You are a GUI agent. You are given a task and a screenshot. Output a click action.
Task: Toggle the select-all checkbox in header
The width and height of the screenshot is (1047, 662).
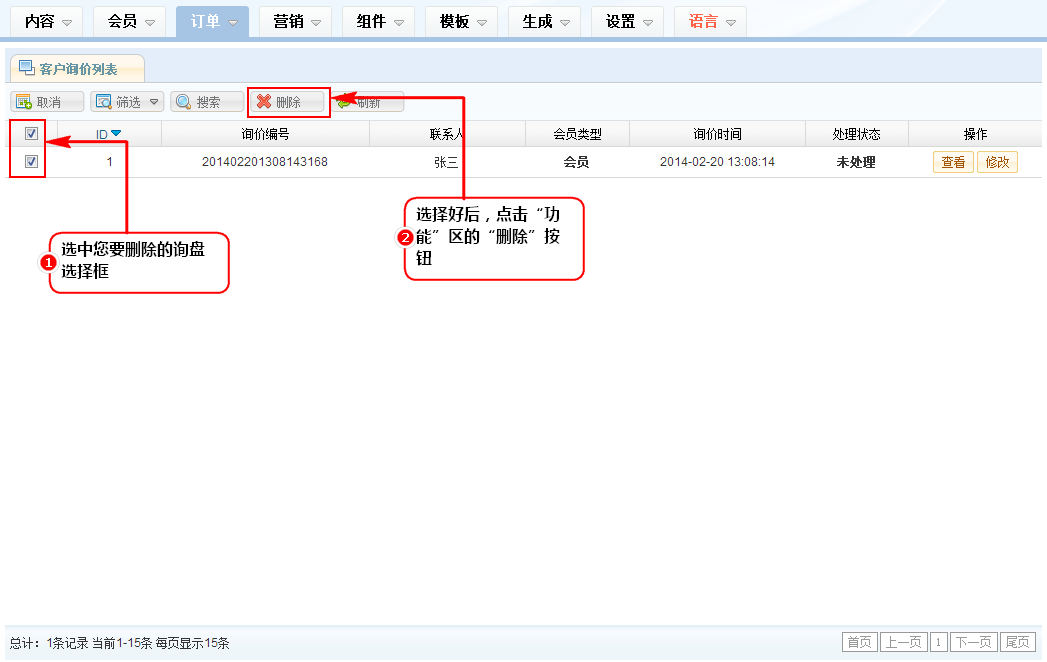pyautogui.click(x=31, y=134)
